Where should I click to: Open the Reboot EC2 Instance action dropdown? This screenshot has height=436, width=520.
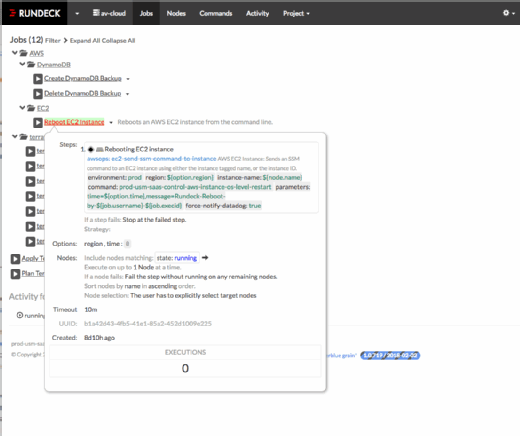(x=111, y=122)
